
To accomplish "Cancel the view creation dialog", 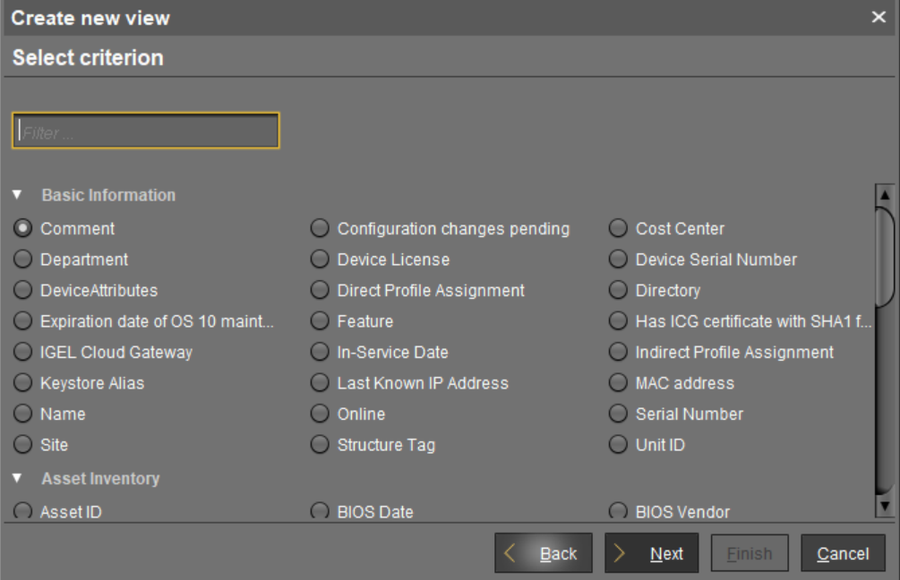I will click(842, 554).
